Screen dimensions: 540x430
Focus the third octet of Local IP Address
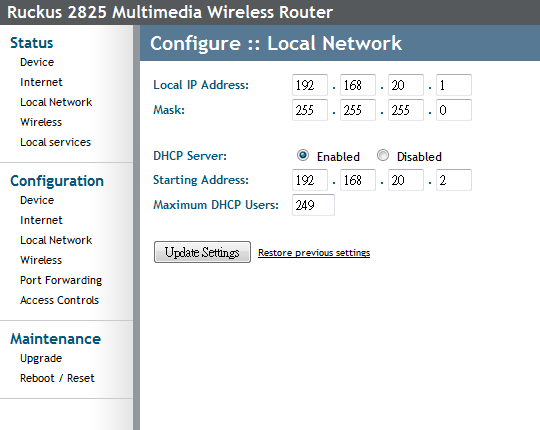tap(406, 85)
